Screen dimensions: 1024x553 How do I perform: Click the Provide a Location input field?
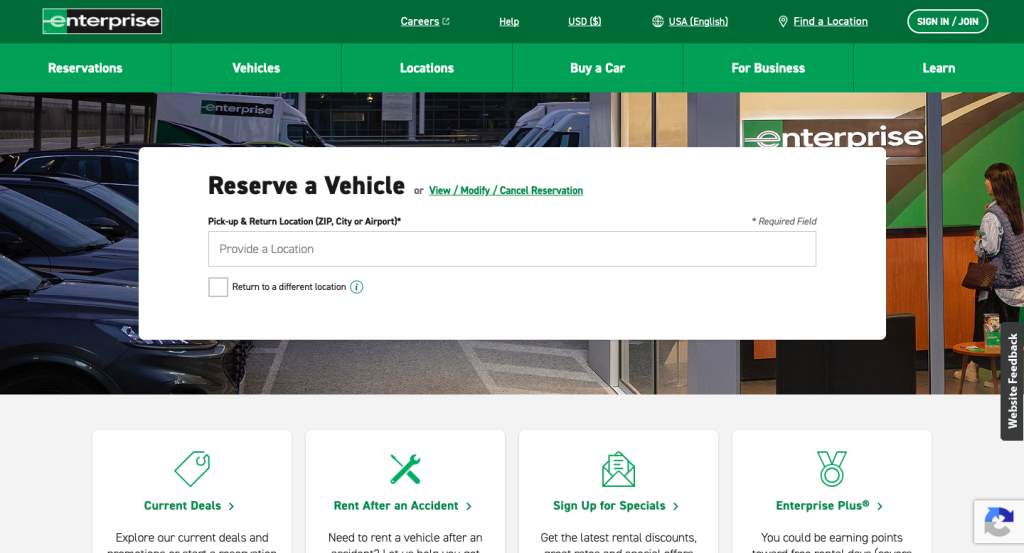[512, 249]
